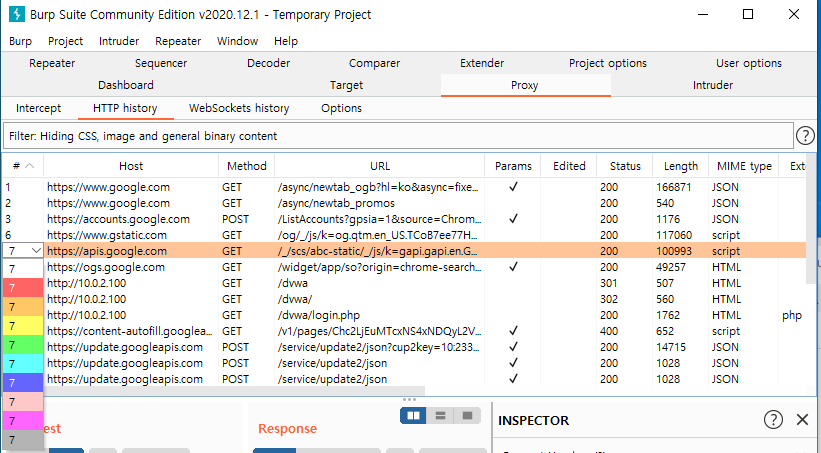Choose the orange highlight color
This screenshot has width=821, height=453.
(x=23, y=307)
